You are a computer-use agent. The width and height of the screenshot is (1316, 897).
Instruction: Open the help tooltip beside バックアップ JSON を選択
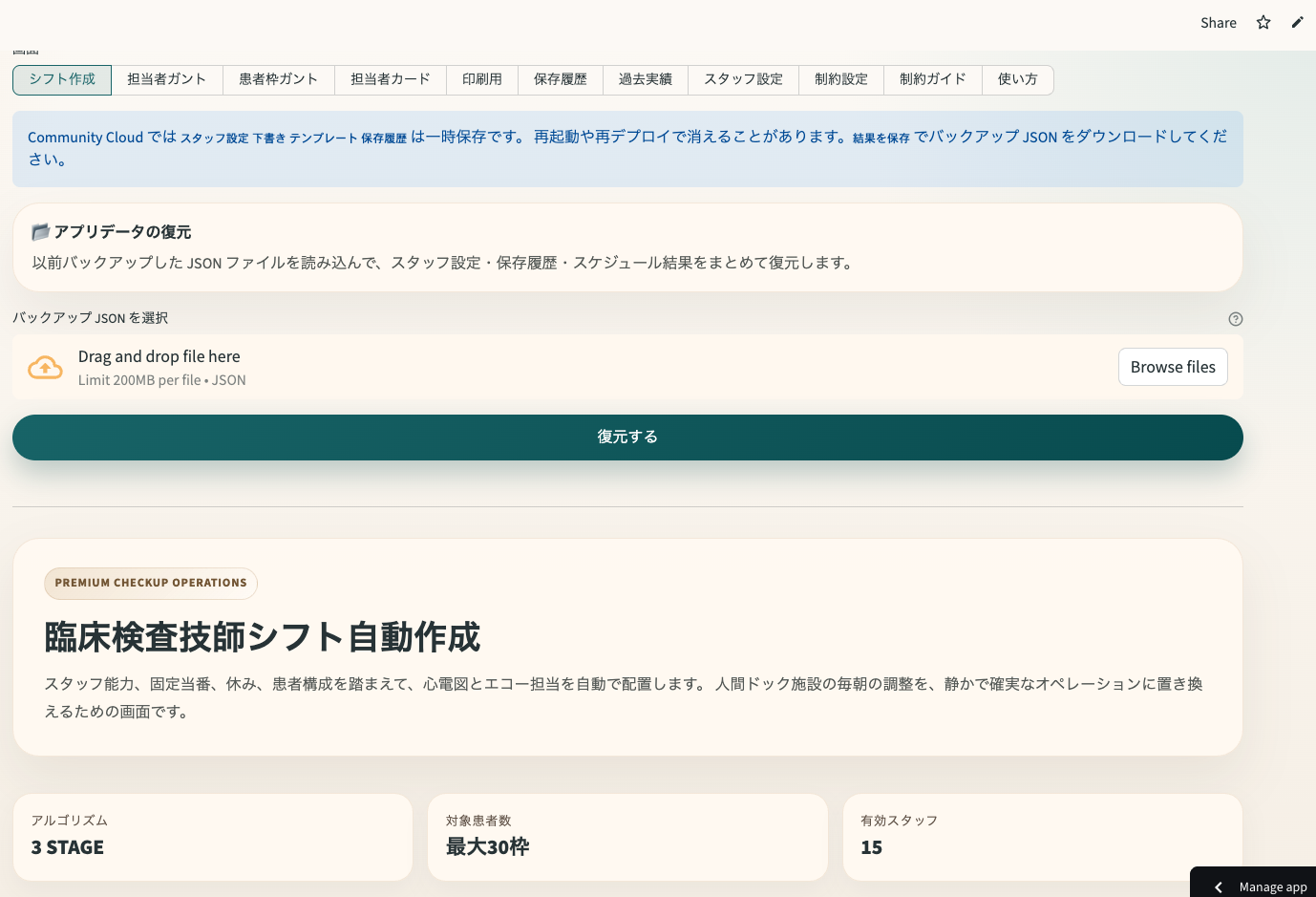pyautogui.click(x=1236, y=318)
